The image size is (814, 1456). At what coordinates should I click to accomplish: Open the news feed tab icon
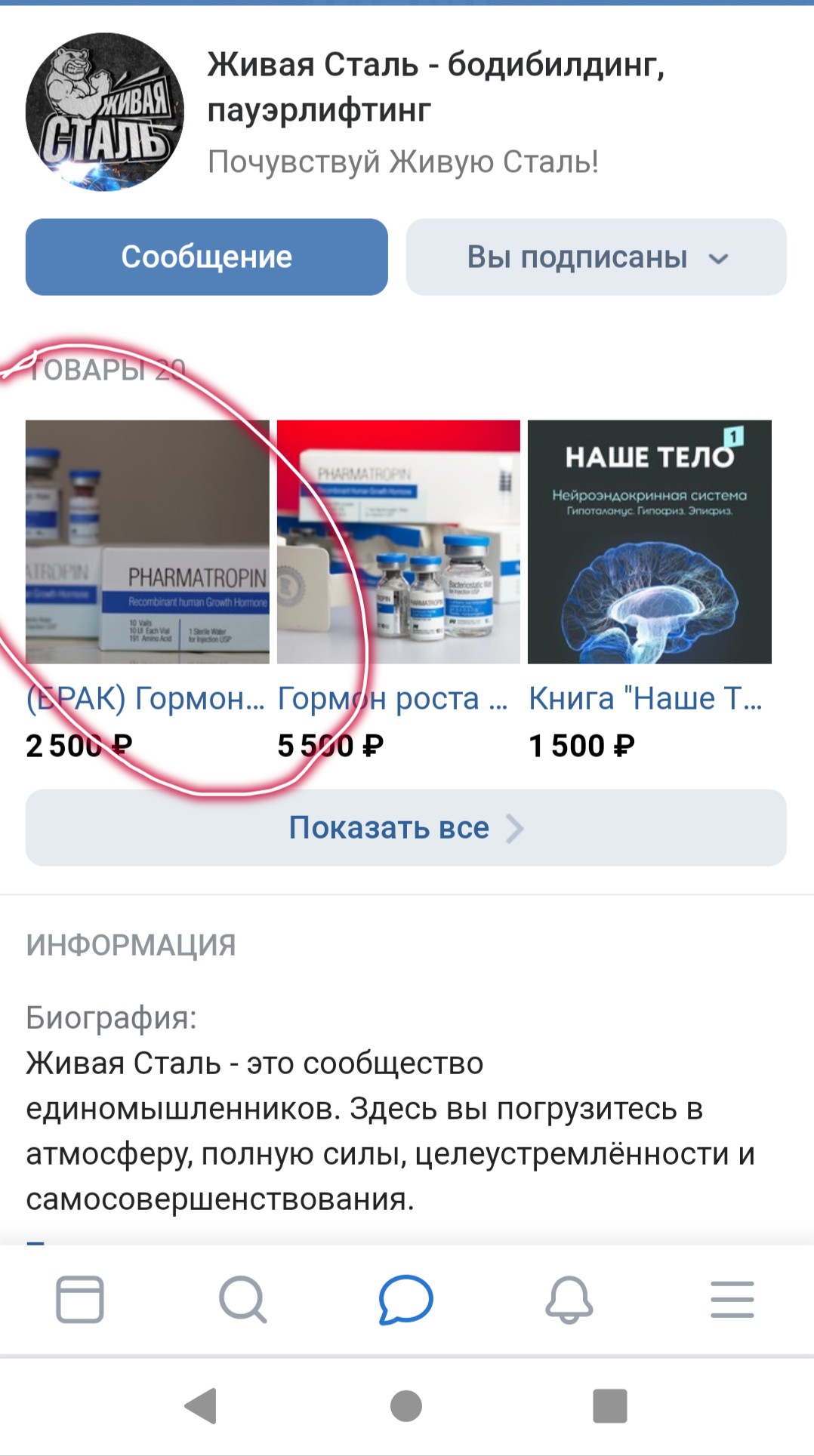tap(80, 1299)
